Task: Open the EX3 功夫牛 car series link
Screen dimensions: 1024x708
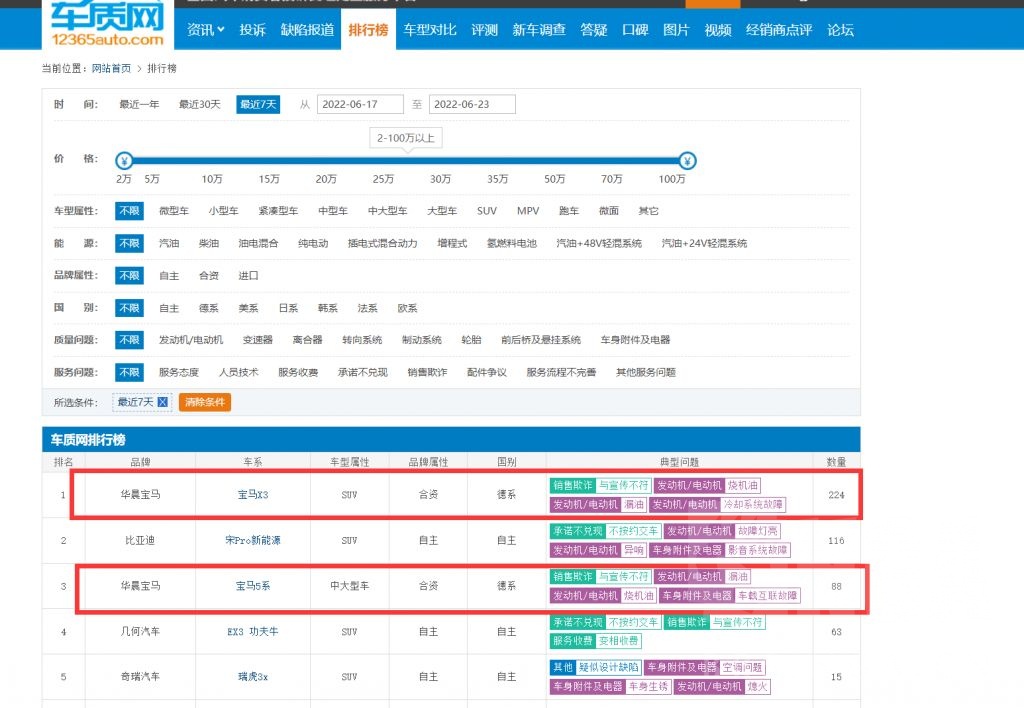Action: pos(253,632)
